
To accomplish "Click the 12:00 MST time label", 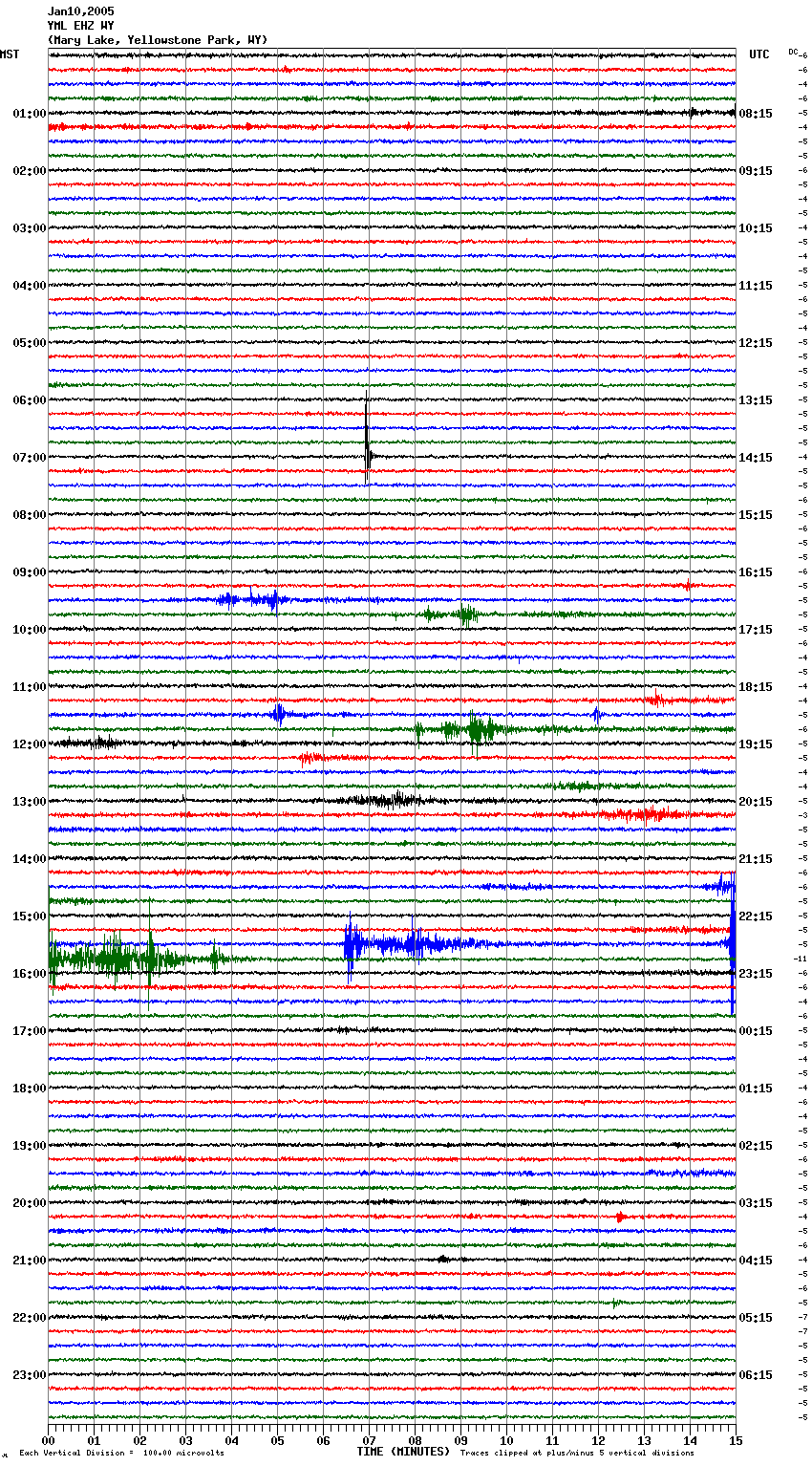I will point(30,744).
